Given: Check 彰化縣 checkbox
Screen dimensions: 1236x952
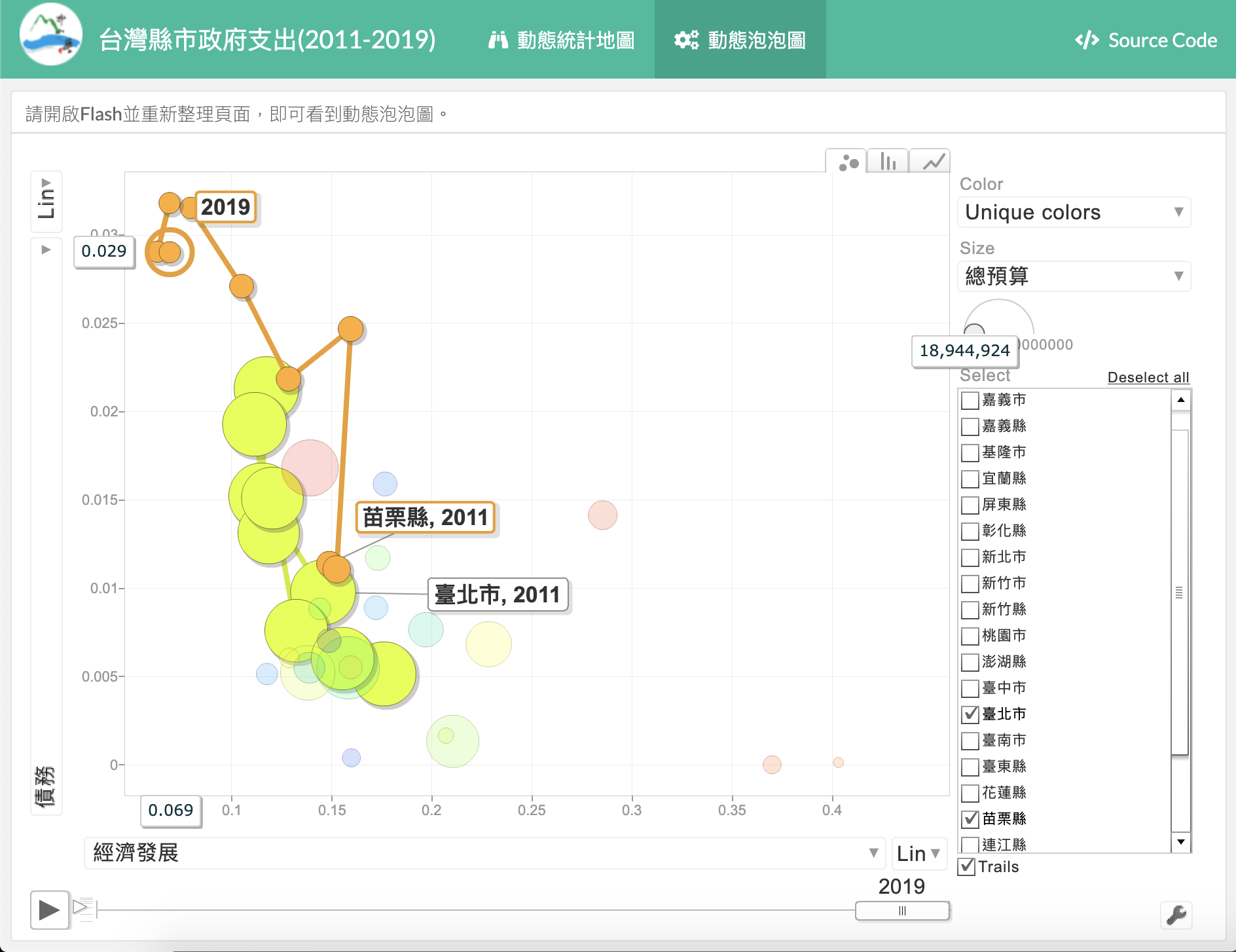Looking at the screenshot, I should pos(970,531).
